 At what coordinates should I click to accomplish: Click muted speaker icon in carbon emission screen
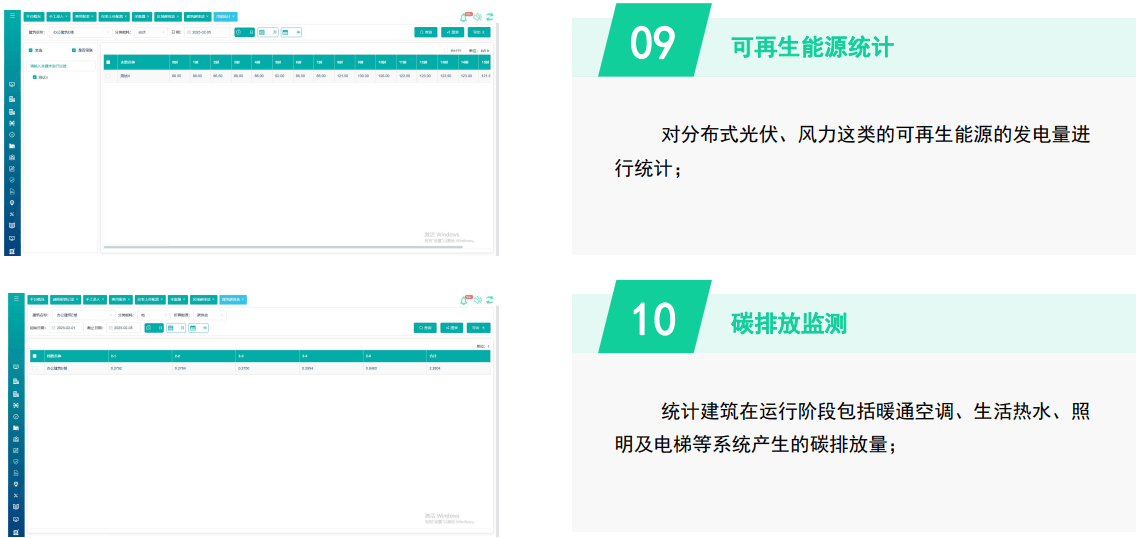[x=477, y=300]
